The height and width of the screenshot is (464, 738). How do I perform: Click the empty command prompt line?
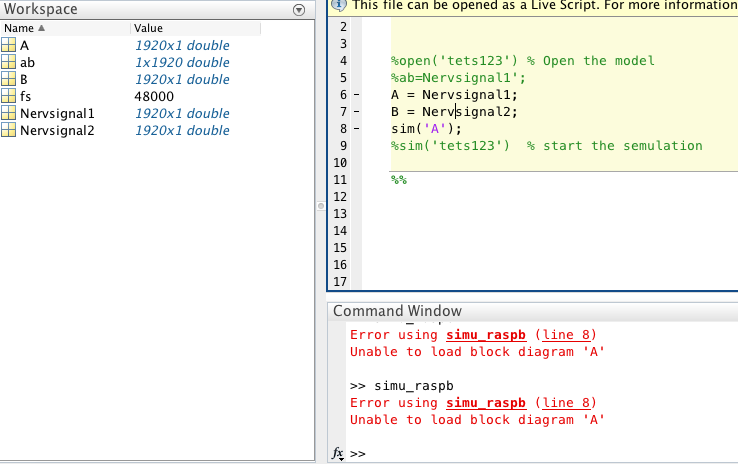click(540, 454)
